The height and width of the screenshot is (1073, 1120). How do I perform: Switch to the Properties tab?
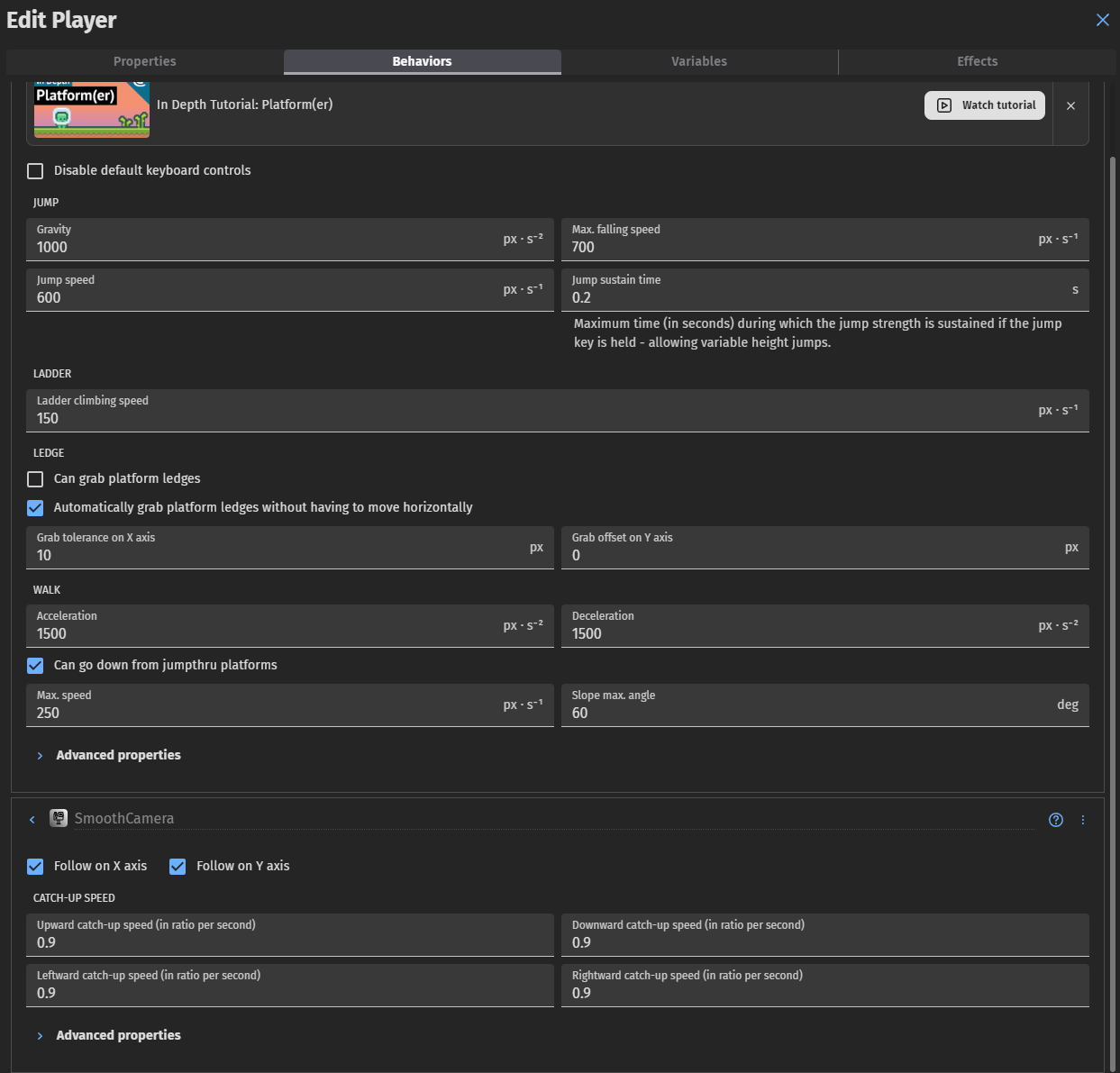[x=145, y=61]
